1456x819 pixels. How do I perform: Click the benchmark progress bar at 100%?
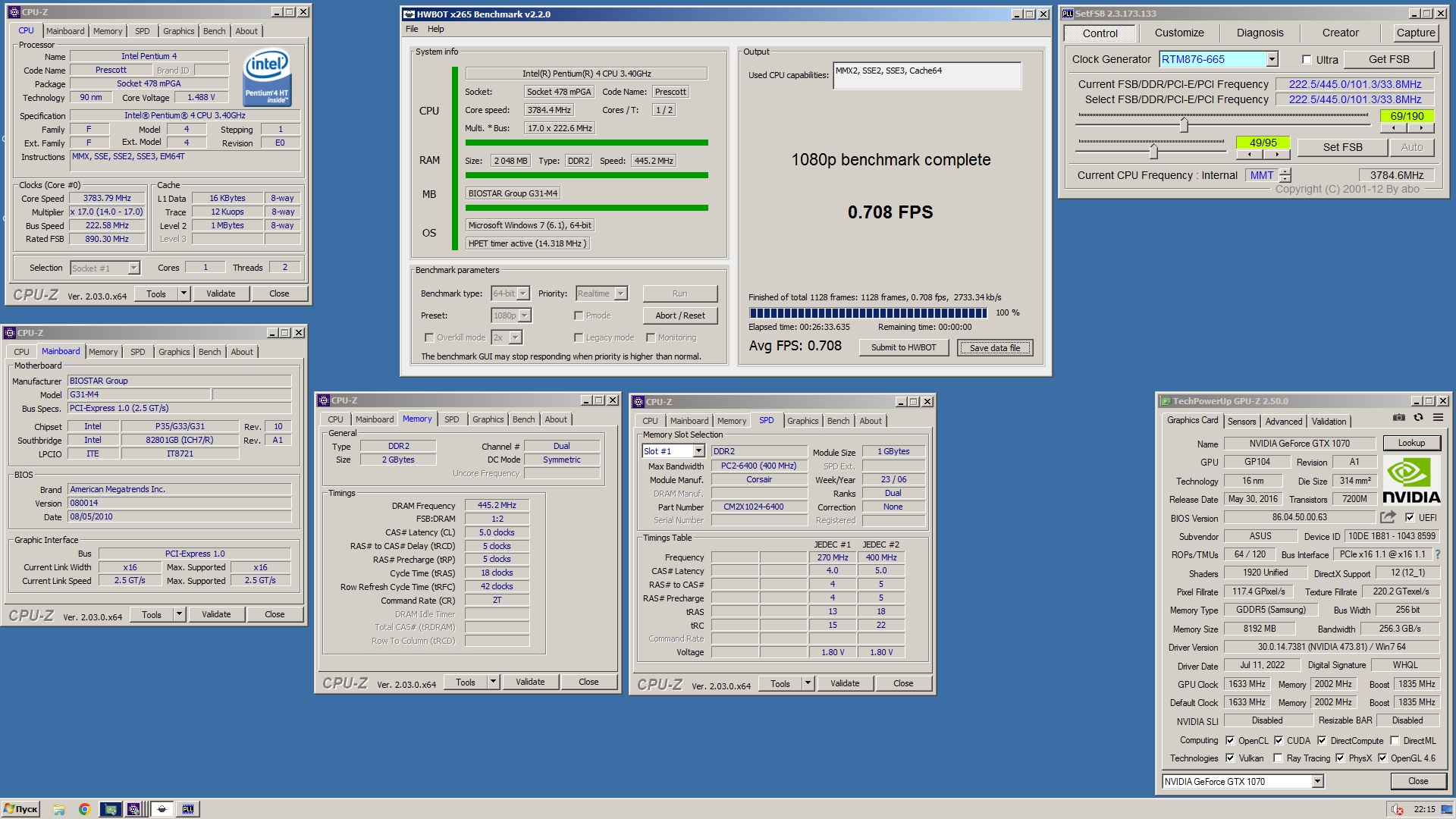(x=868, y=312)
